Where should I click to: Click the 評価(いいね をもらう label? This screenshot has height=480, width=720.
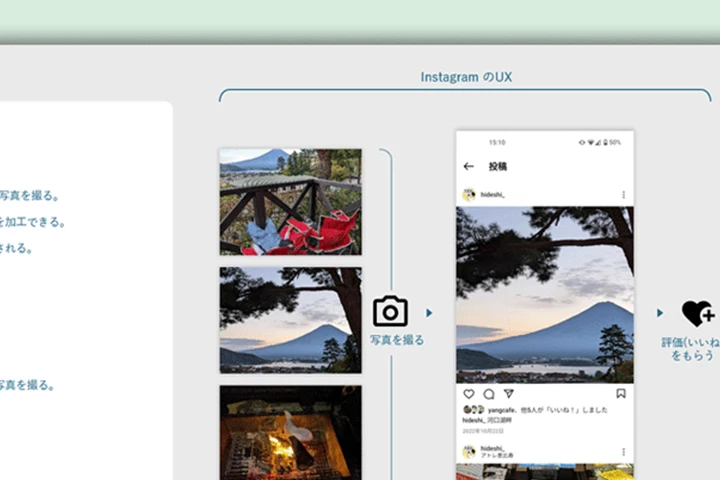pos(691,349)
